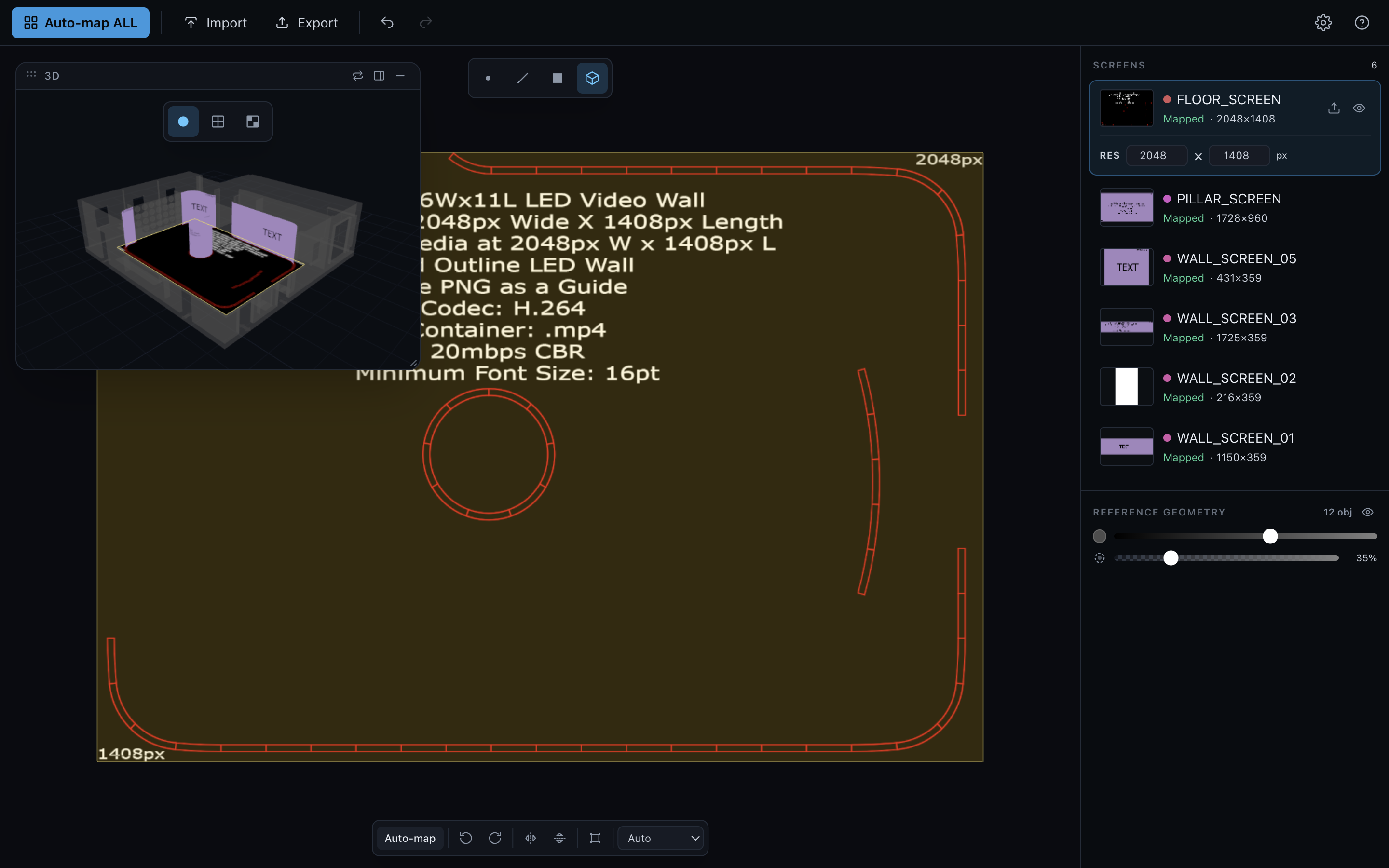
Task: Open the help icon
Action: 1362,22
